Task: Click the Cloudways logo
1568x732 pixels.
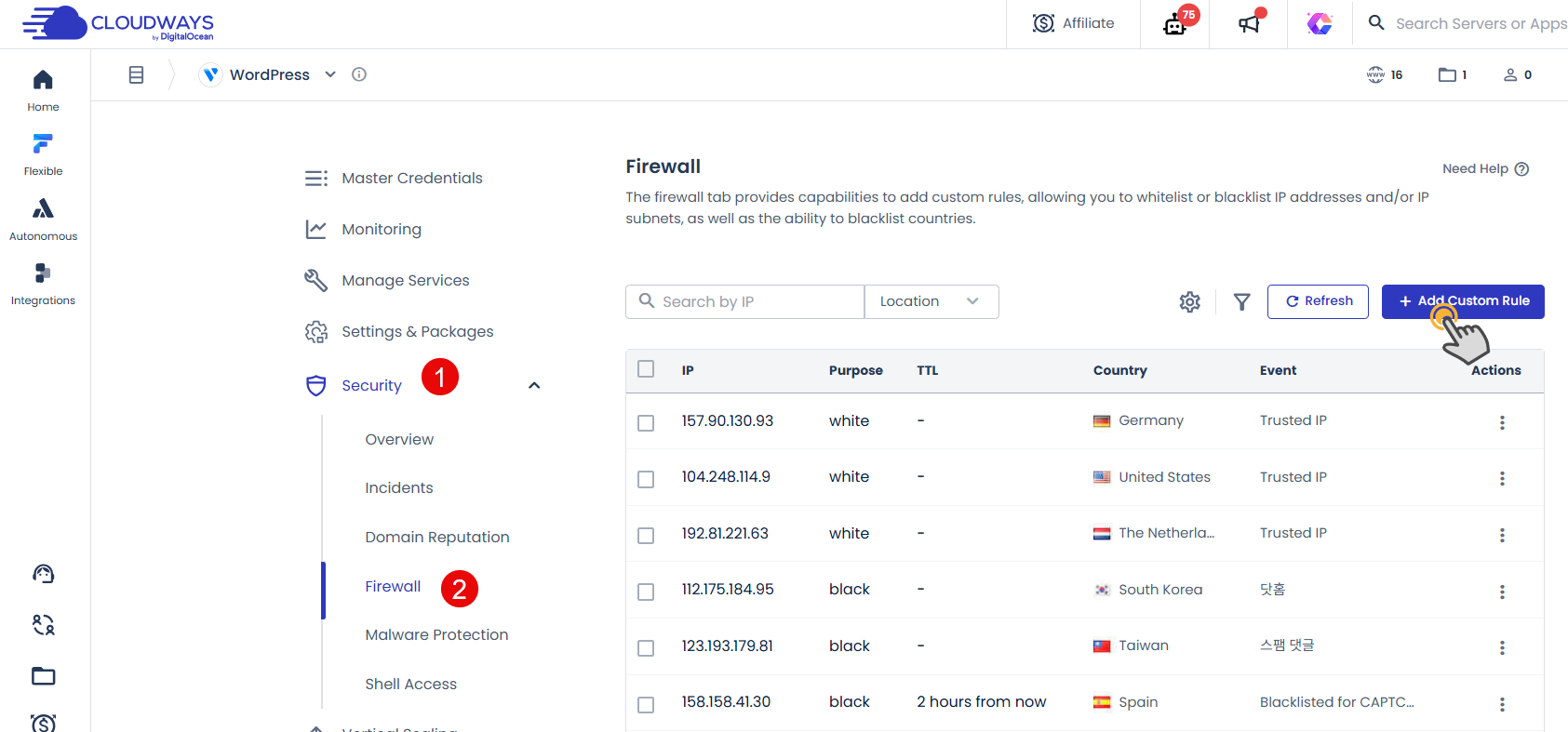Action: pyautogui.click(x=118, y=23)
